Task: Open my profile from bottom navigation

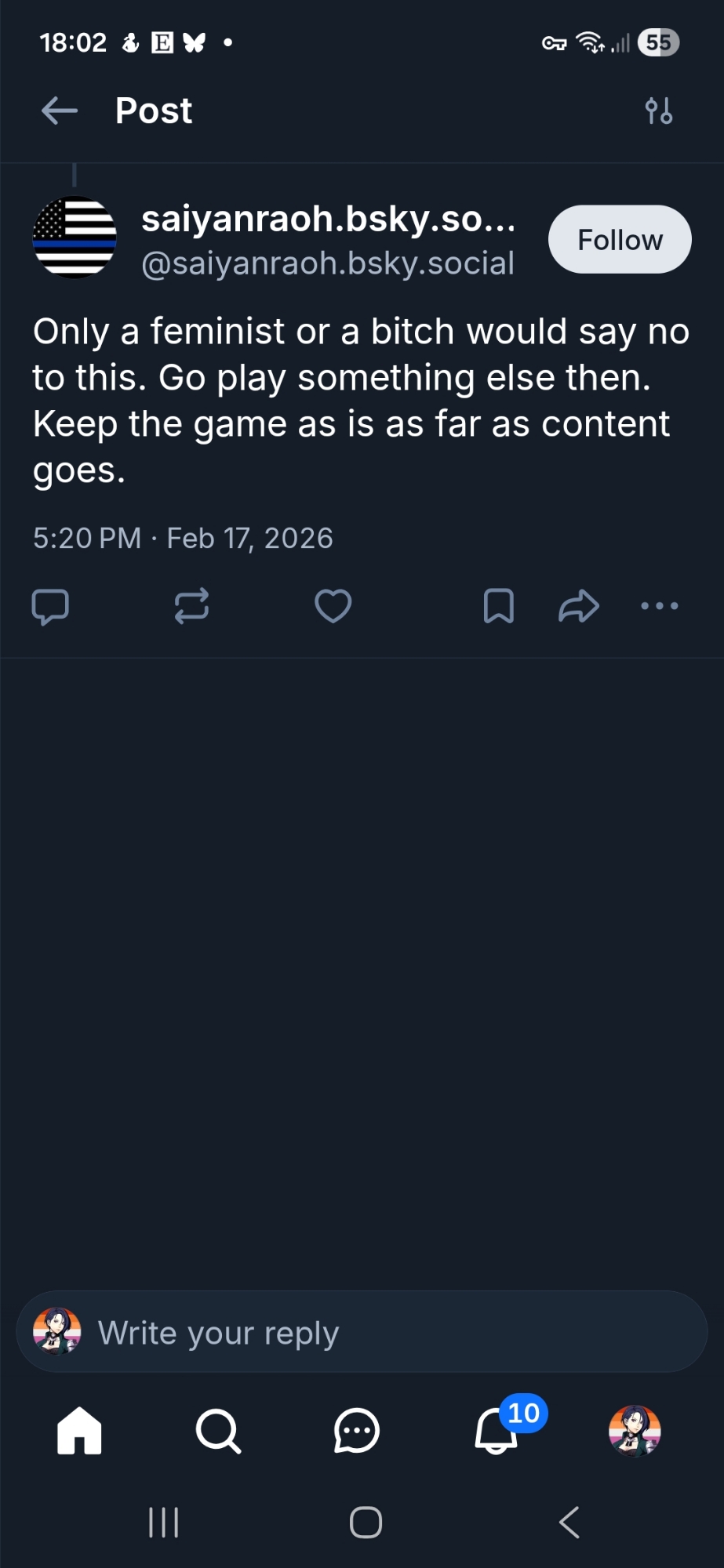Action: (635, 1431)
